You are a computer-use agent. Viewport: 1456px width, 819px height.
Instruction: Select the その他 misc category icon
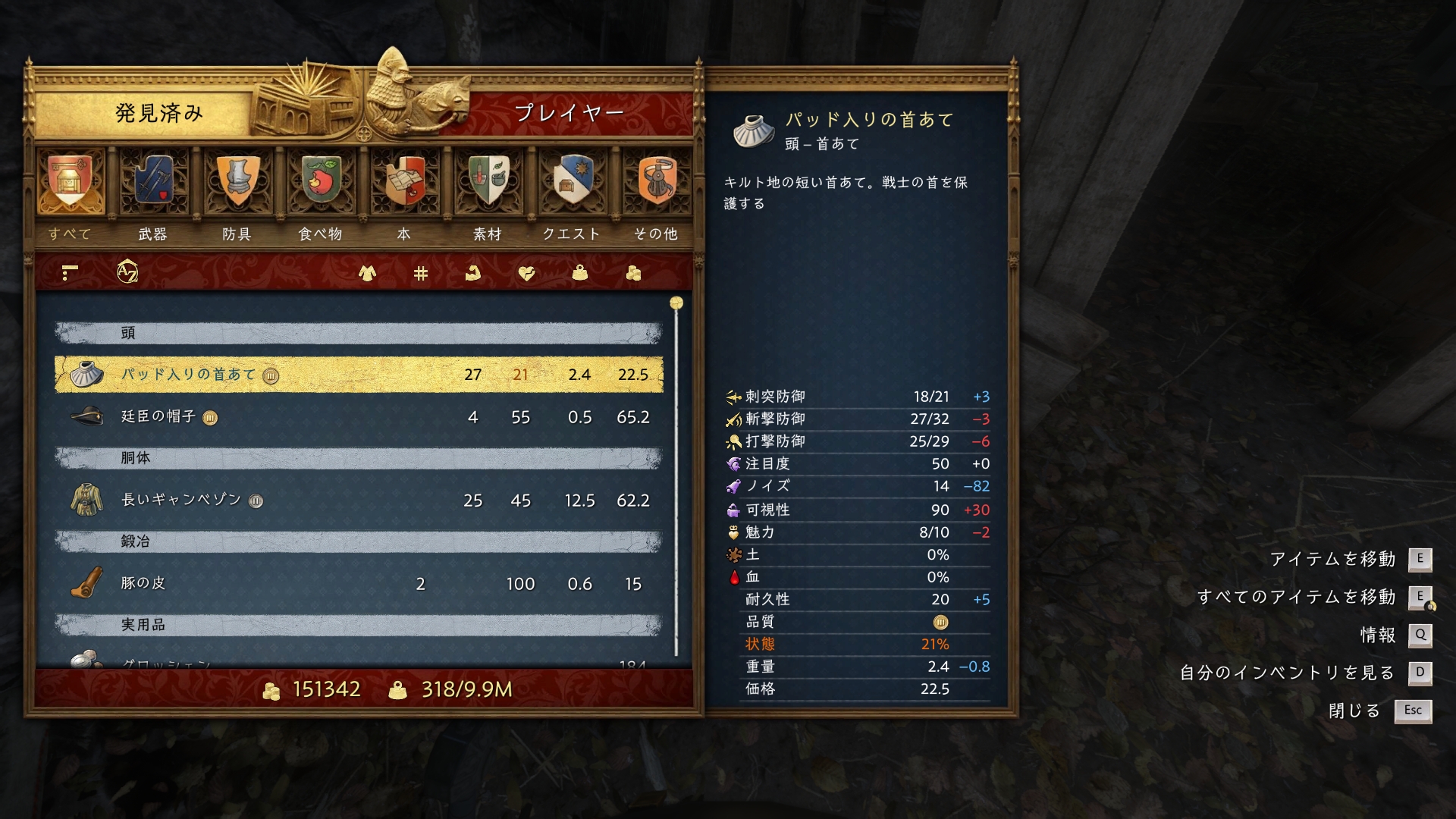657,182
